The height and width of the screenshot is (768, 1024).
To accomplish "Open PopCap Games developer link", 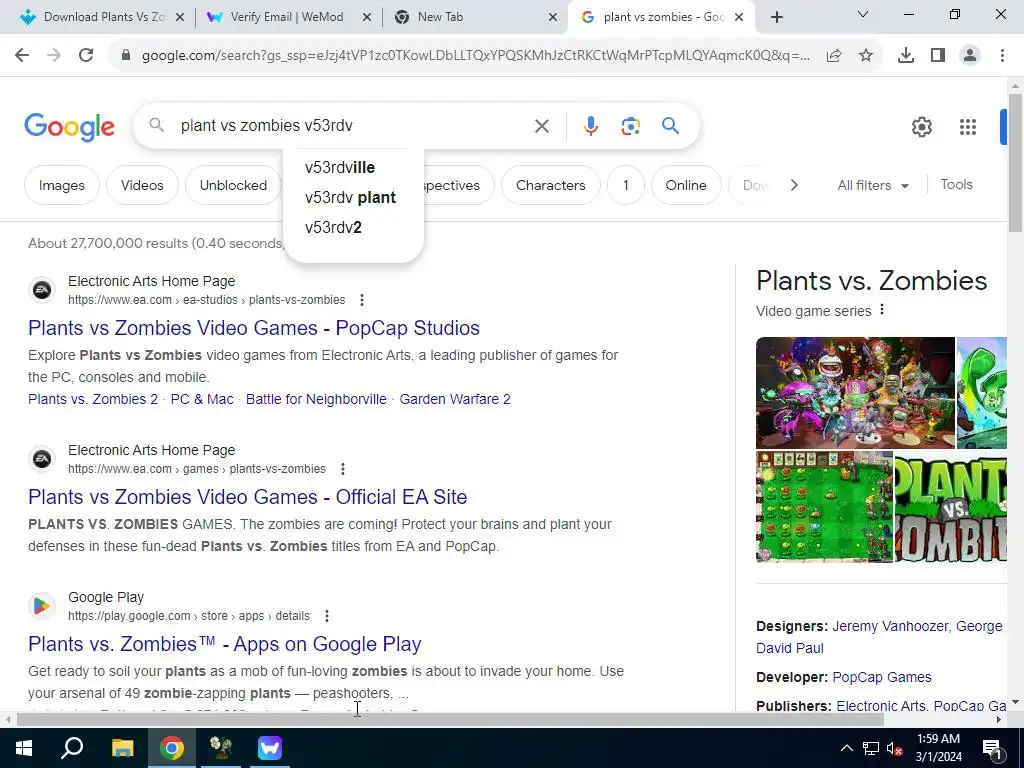I will 882,677.
